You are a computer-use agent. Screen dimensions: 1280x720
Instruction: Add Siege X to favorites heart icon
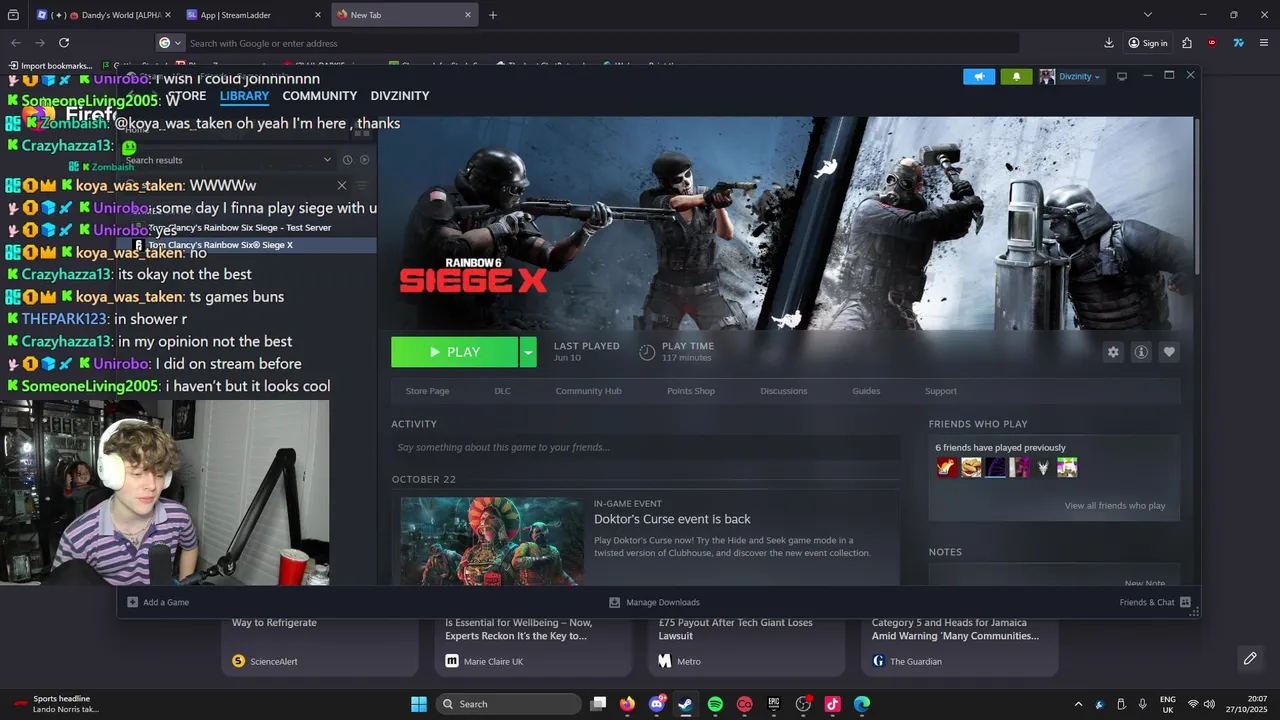click(x=1169, y=352)
